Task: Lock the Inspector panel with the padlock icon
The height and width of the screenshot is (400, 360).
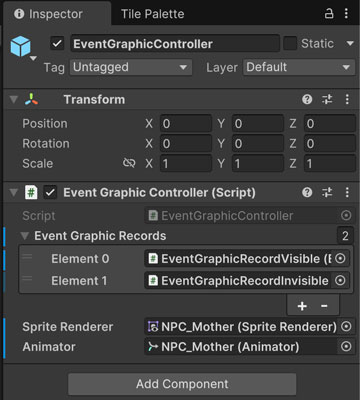Action: click(329, 14)
